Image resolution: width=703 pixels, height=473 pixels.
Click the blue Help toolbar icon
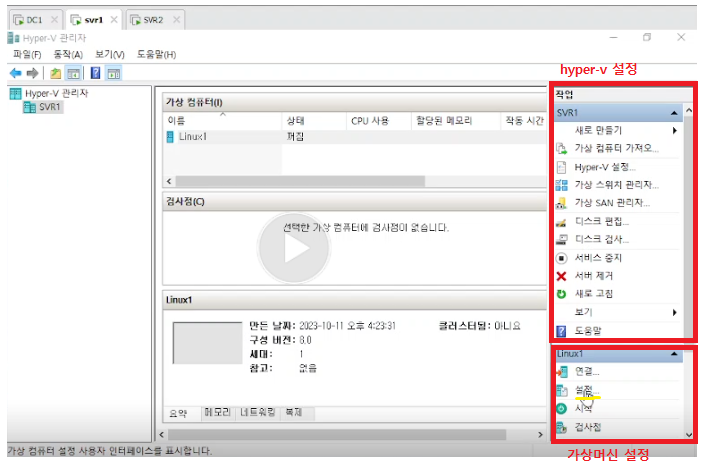pos(95,73)
